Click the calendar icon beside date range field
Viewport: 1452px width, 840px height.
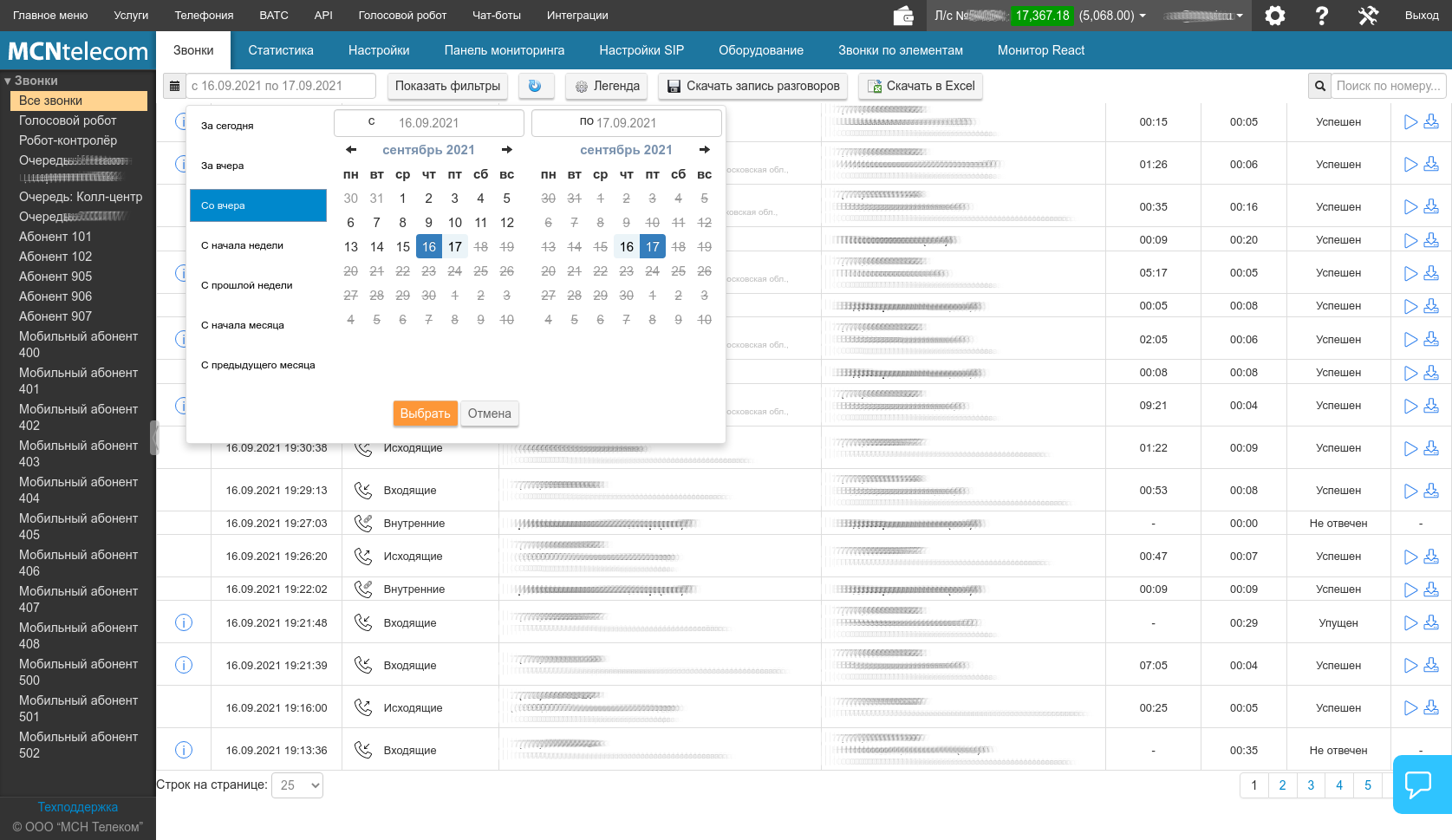pos(174,86)
